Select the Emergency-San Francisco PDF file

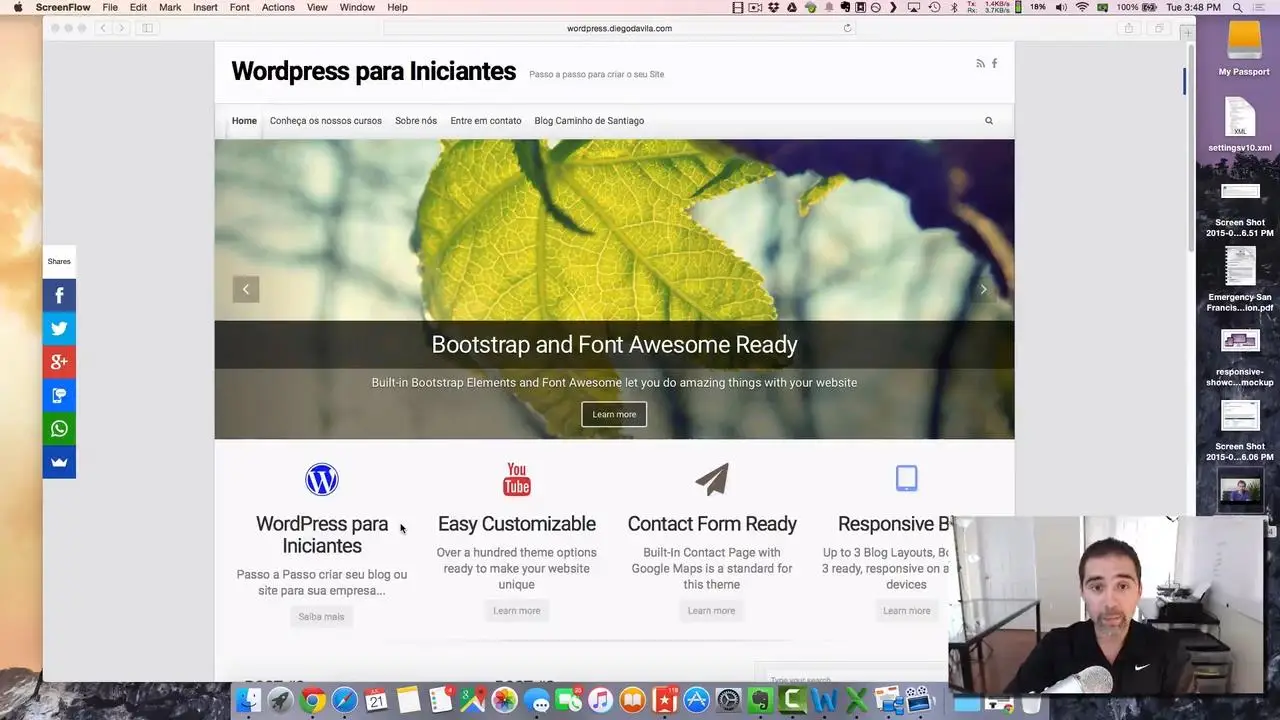click(1240, 279)
